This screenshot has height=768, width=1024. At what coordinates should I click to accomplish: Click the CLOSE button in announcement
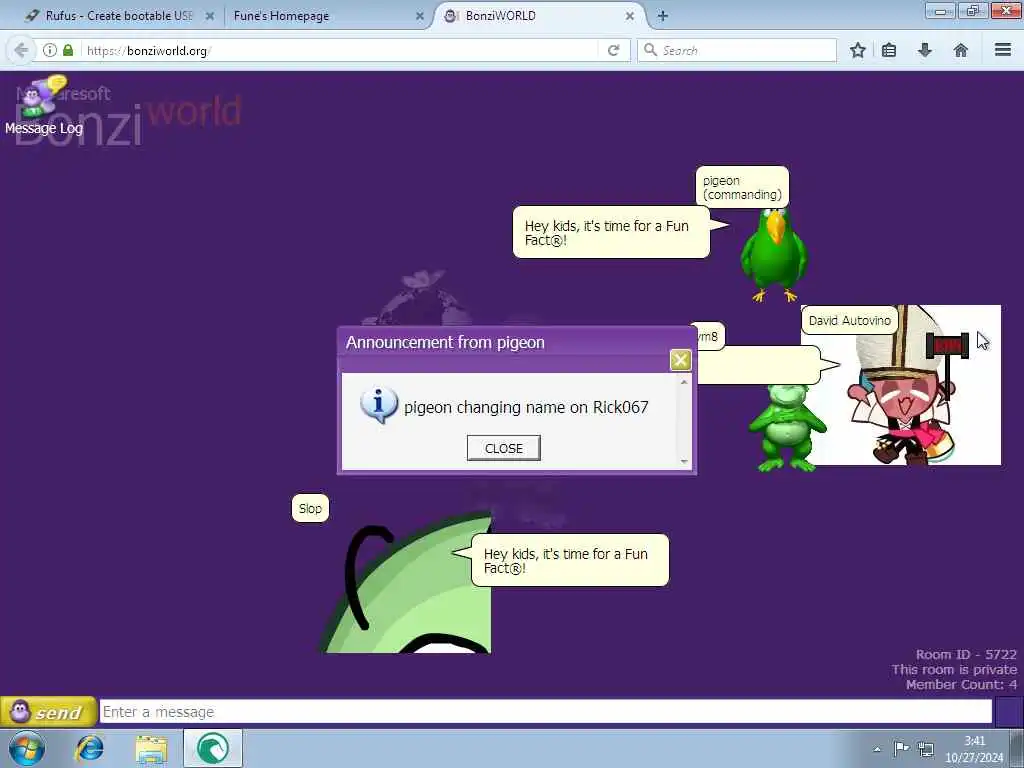pos(504,448)
